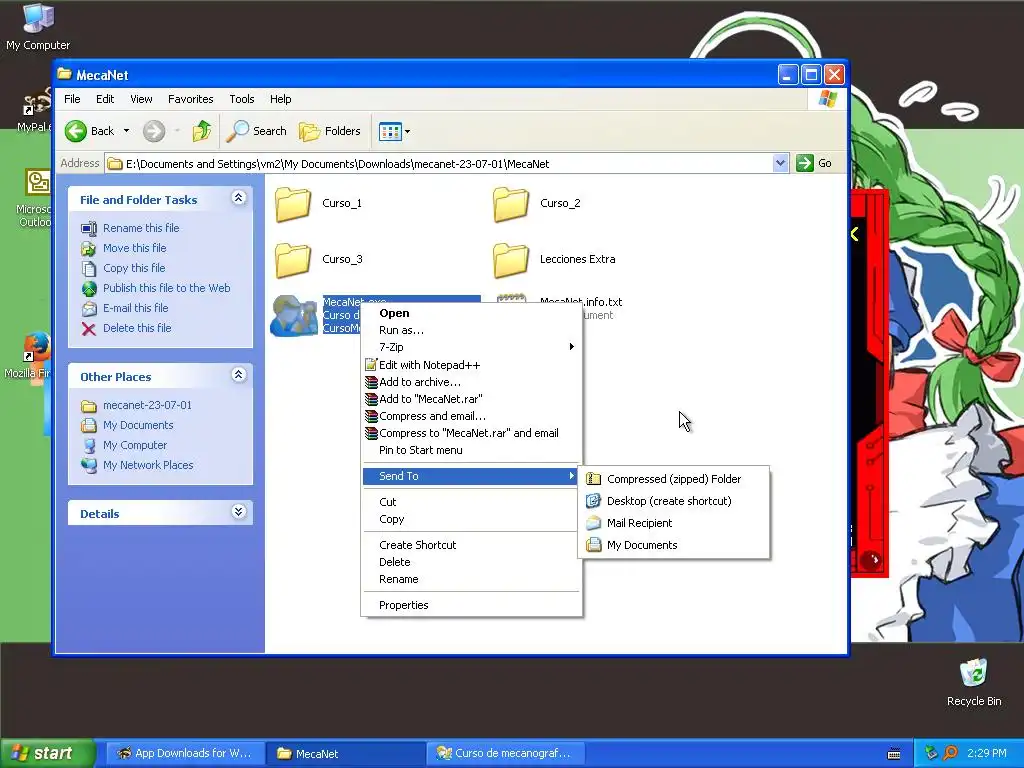Click Copy this file link
The width and height of the screenshot is (1024, 768).
[x=134, y=268]
